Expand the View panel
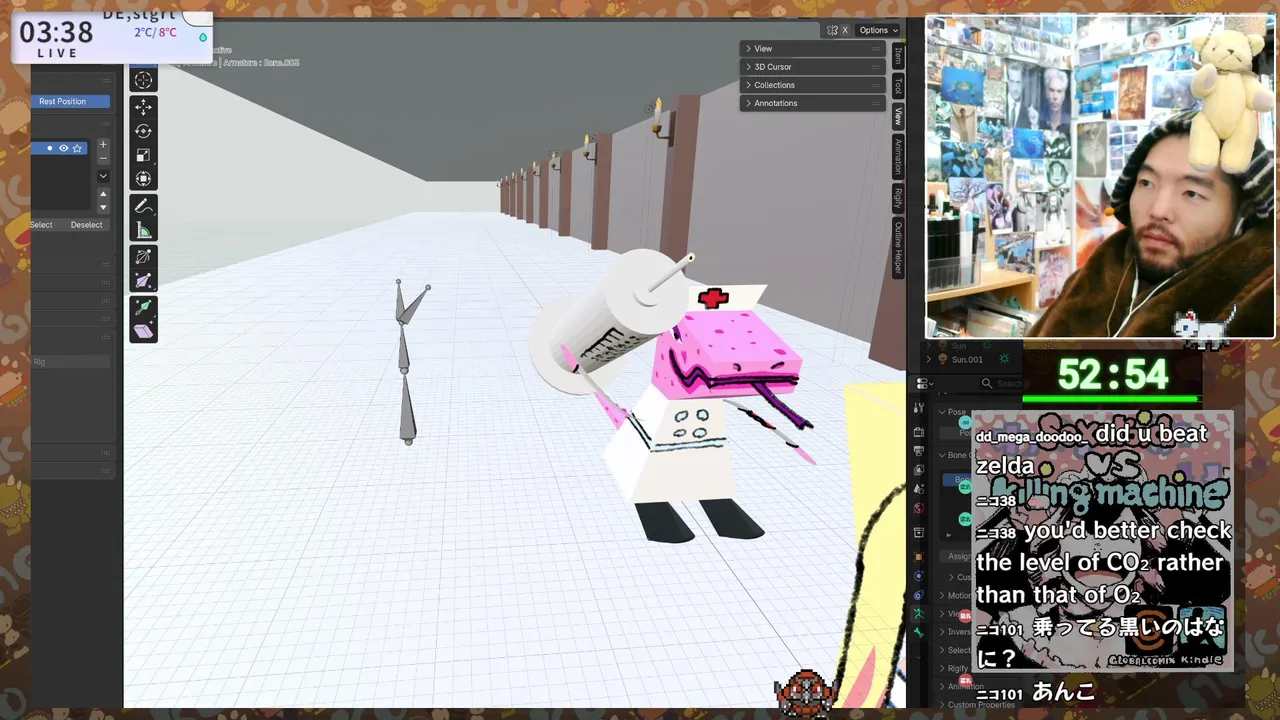Screen dimensions: 1280x720 coord(812,48)
